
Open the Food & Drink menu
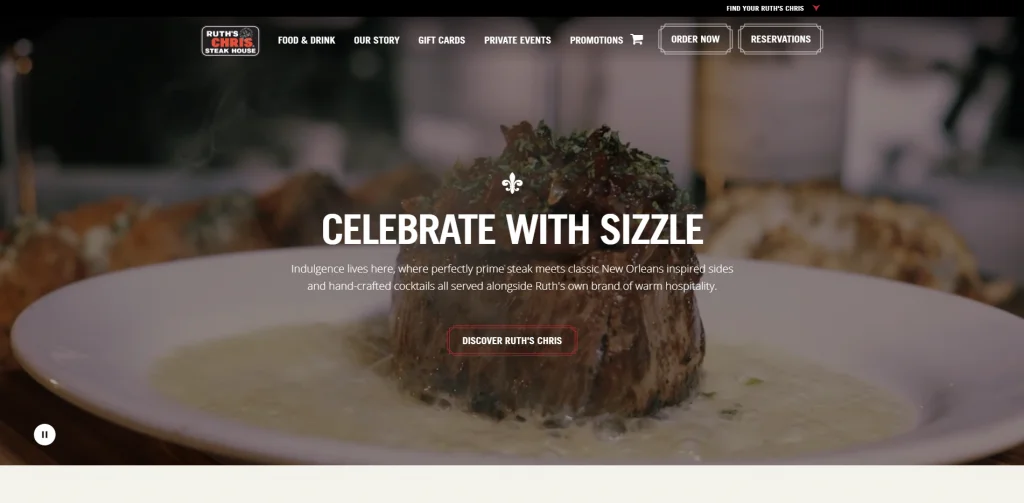coord(306,40)
